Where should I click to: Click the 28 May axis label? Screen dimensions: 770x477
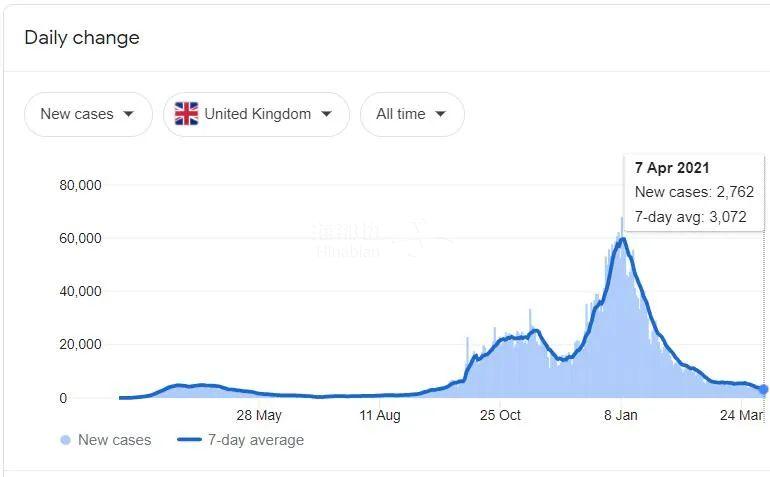pyautogui.click(x=258, y=416)
